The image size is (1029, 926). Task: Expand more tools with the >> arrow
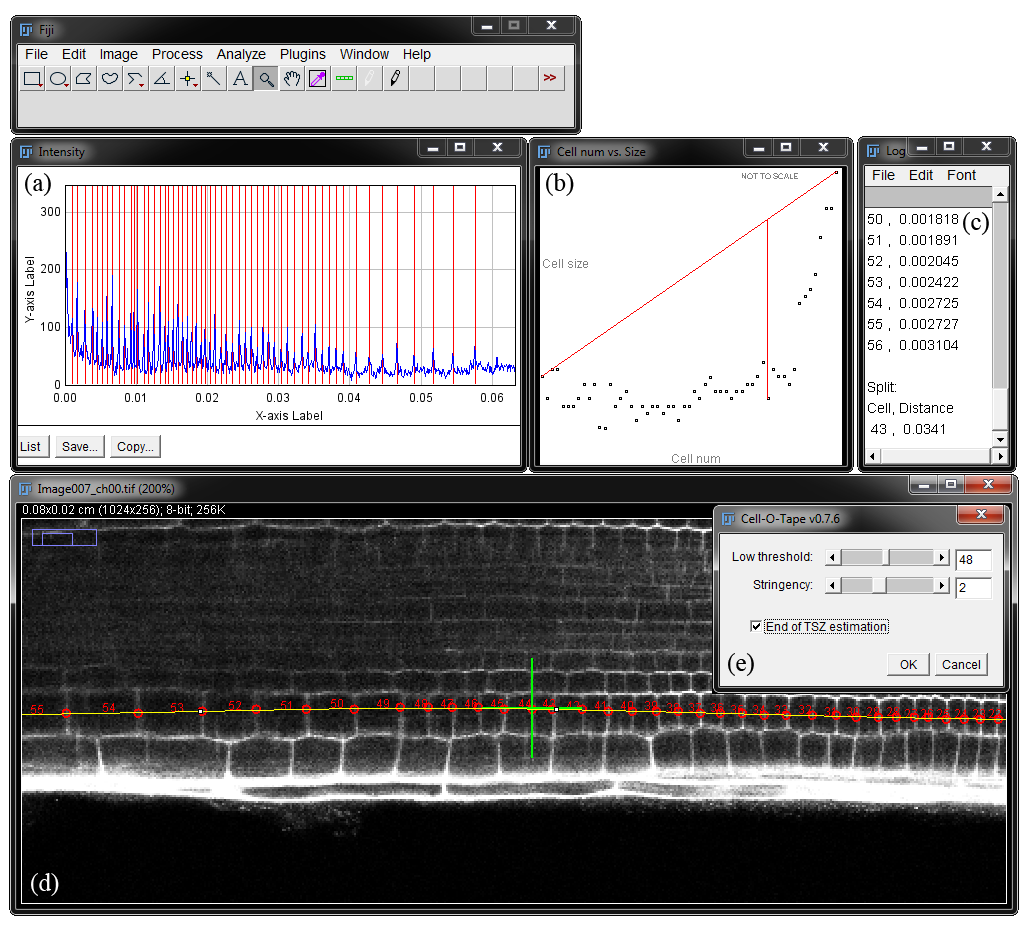tap(550, 78)
